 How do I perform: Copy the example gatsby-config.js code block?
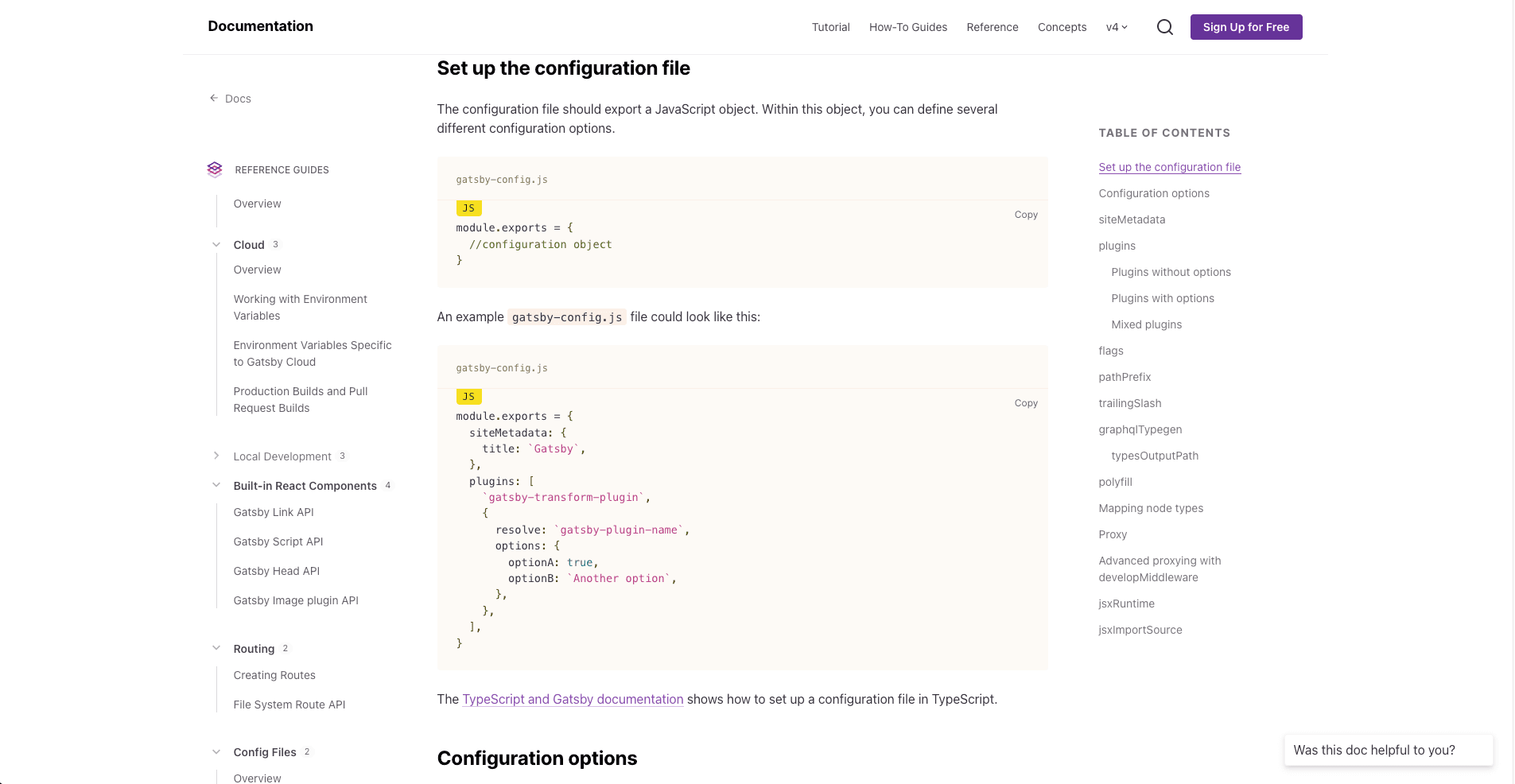point(1025,403)
